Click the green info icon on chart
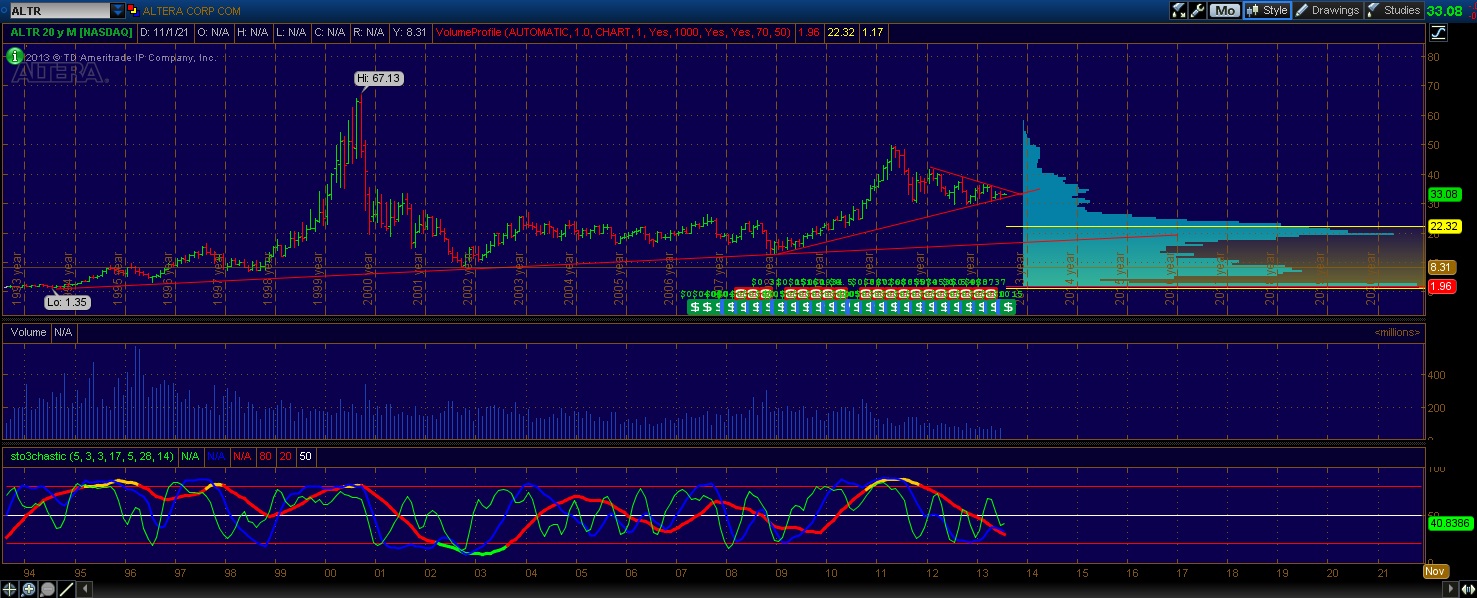 tap(15, 56)
